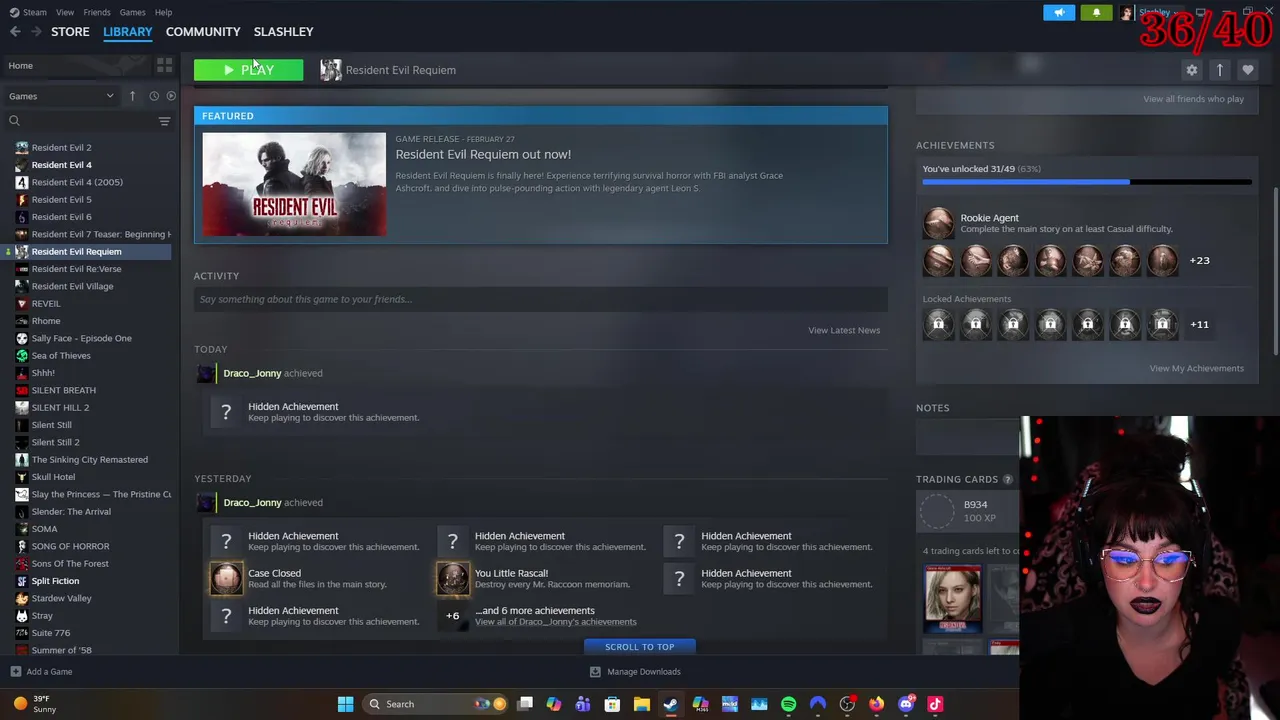The width and height of the screenshot is (1280, 720).
Task: Open the Help menu
Action: (163, 12)
